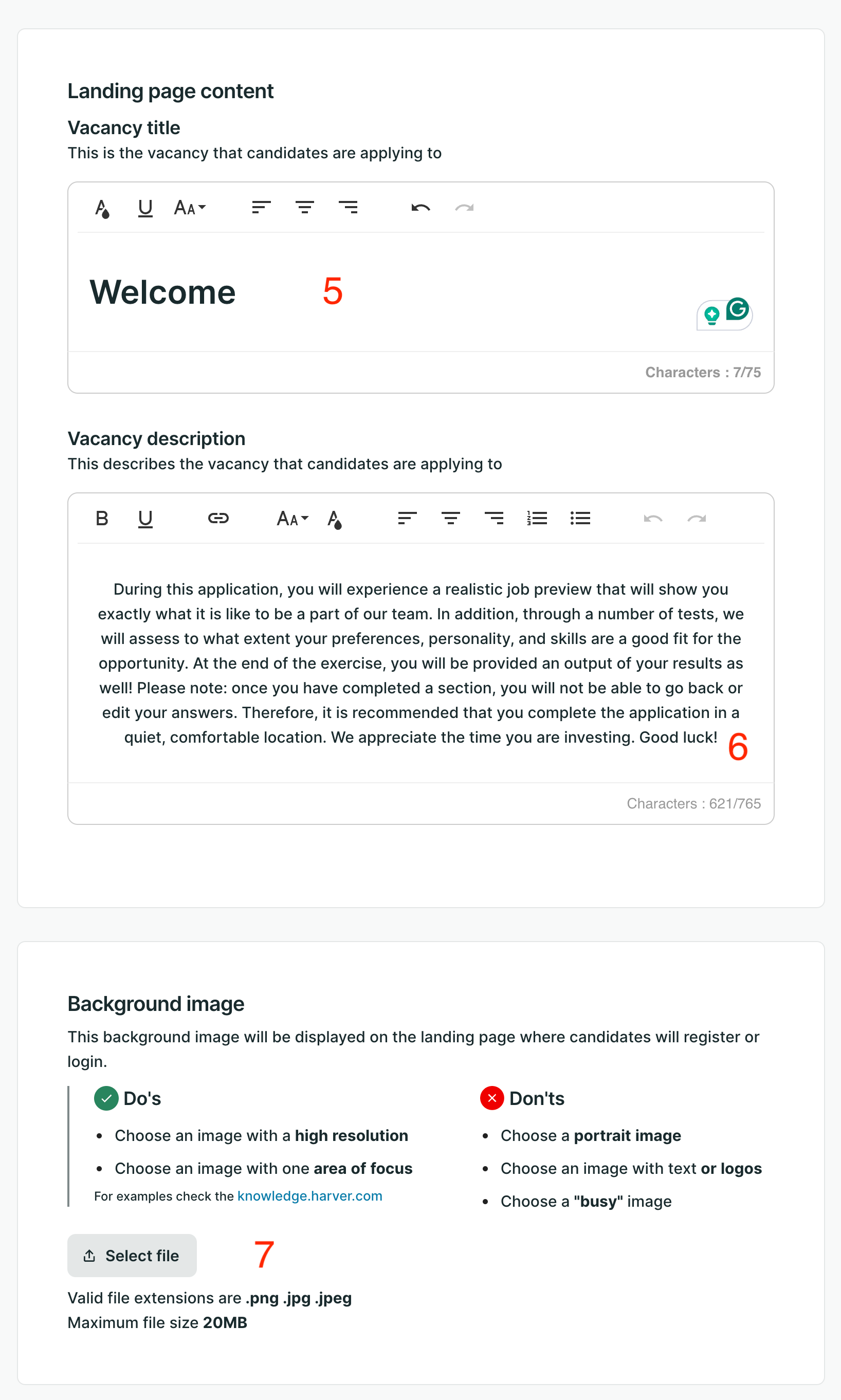The image size is (841, 1400).
Task: Underline text in description editor
Action: (145, 519)
